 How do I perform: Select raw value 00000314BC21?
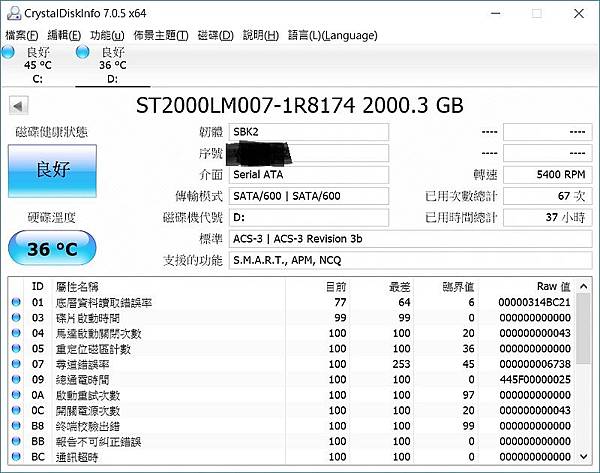tap(534, 302)
